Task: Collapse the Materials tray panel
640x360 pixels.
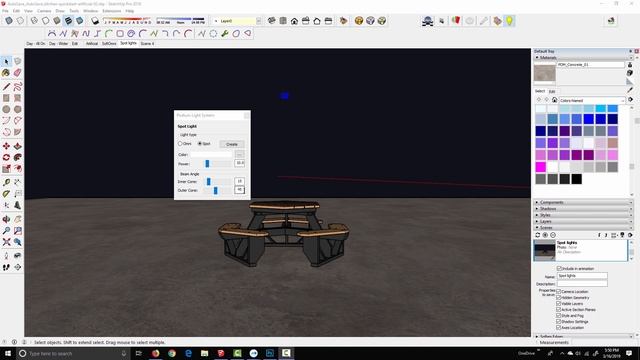Action: click(x=584, y=58)
